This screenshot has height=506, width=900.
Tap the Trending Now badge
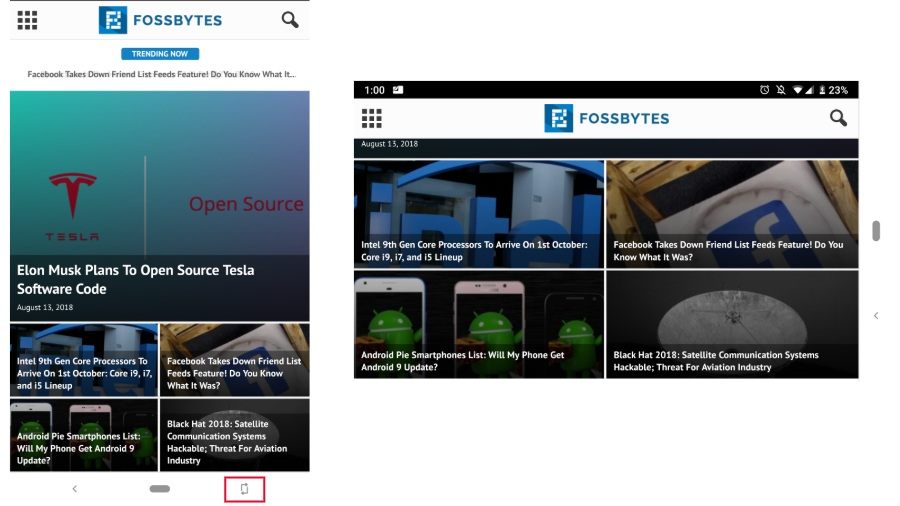(x=160, y=54)
